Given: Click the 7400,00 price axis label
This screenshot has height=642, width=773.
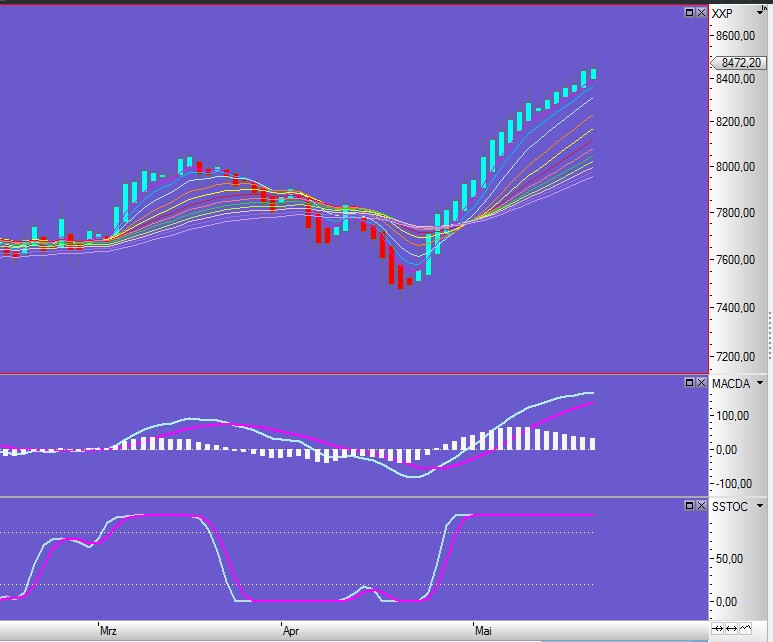Looking at the screenshot, I should click(x=736, y=307).
